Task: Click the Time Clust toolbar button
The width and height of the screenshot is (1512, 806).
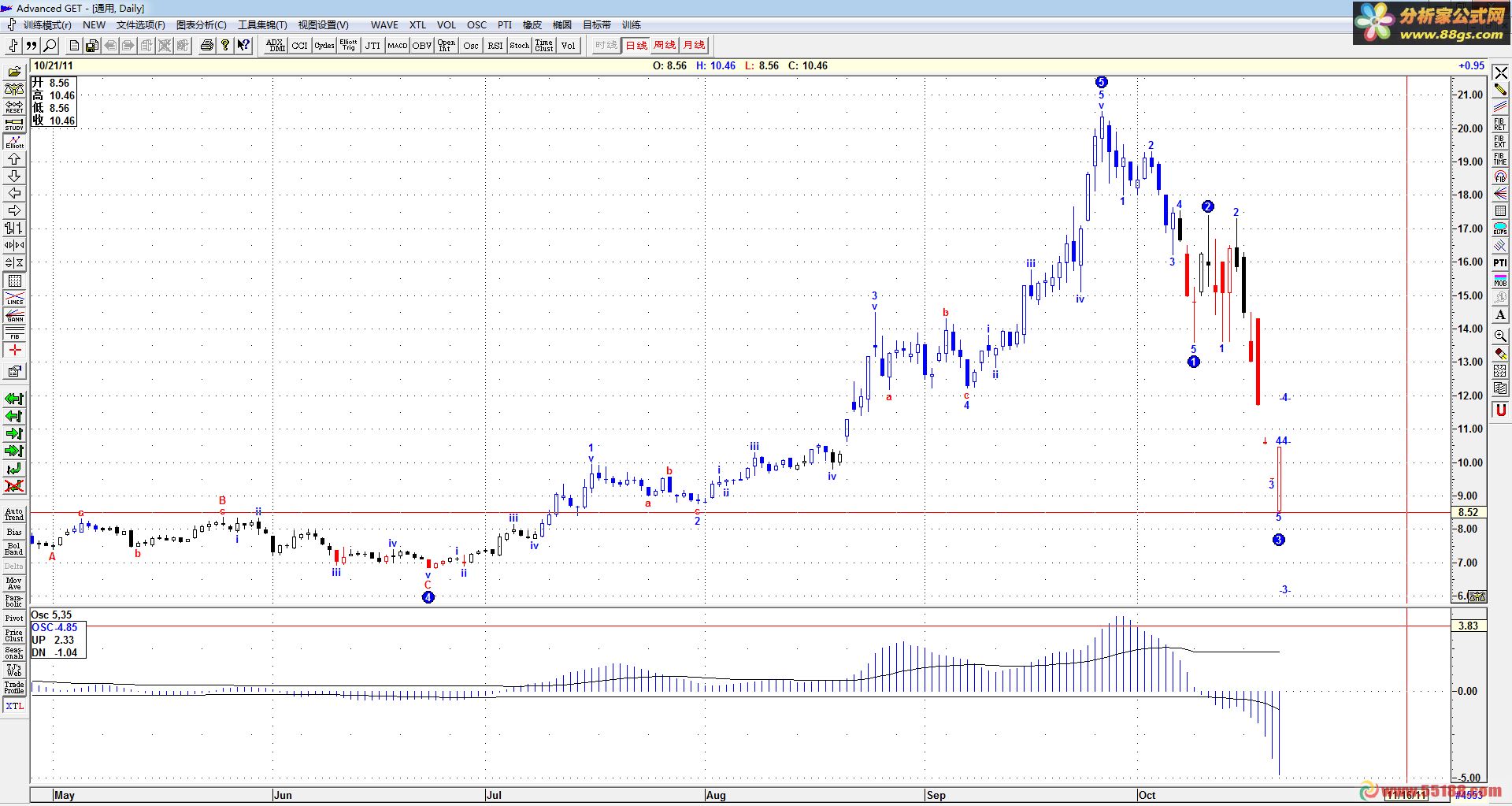Action: 544,46
